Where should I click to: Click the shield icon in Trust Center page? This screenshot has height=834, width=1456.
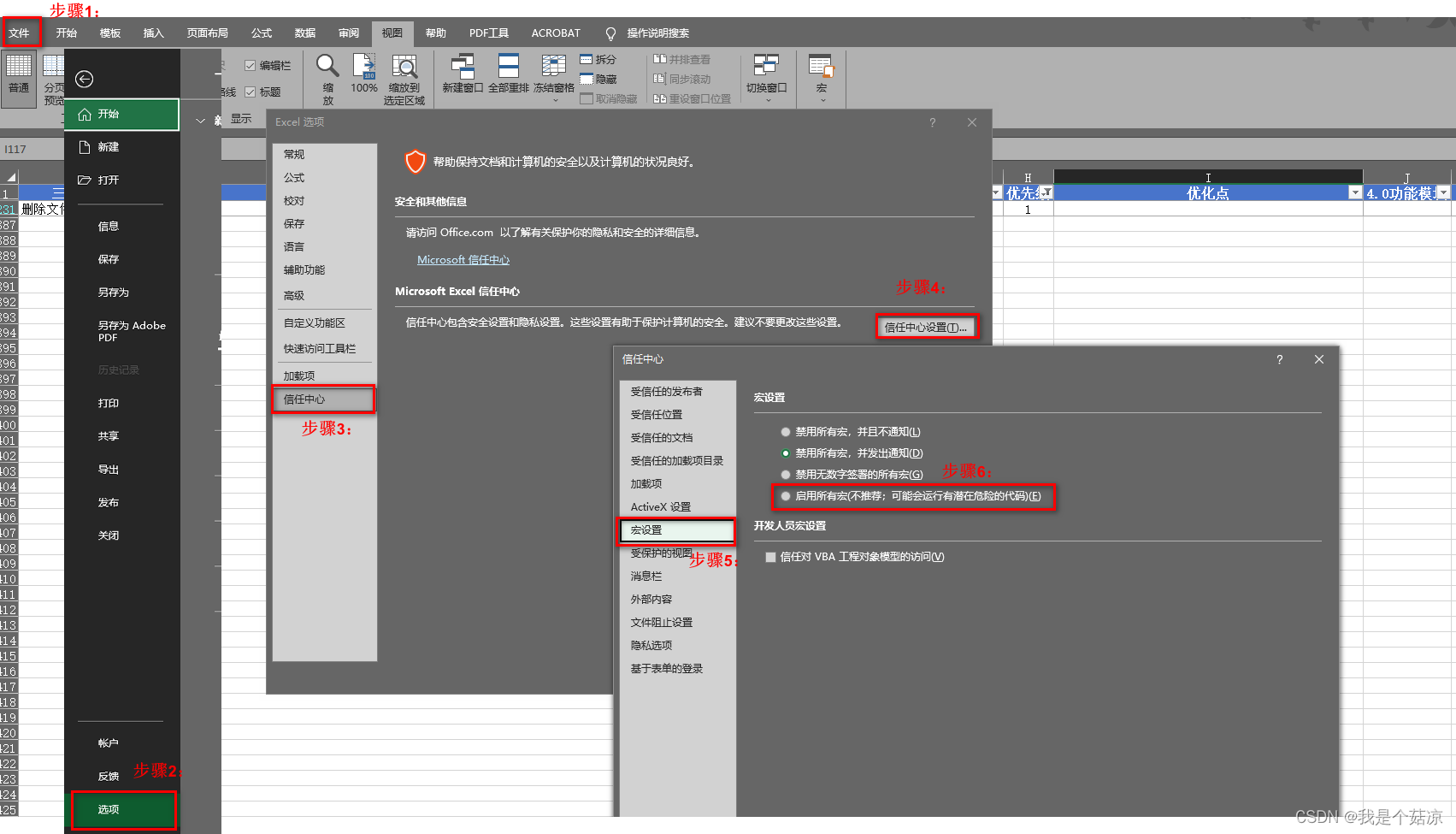(x=415, y=161)
